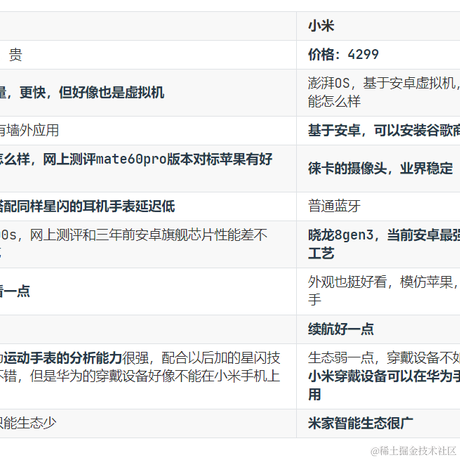Click the 外观也挺好看 cell

pyautogui.click(x=378, y=291)
